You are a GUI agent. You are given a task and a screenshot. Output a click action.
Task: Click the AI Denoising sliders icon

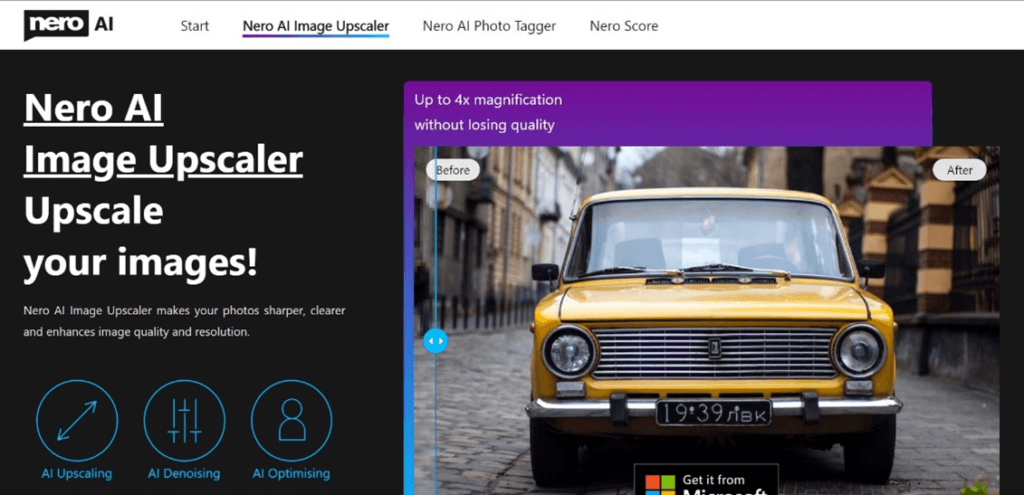tap(184, 421)
